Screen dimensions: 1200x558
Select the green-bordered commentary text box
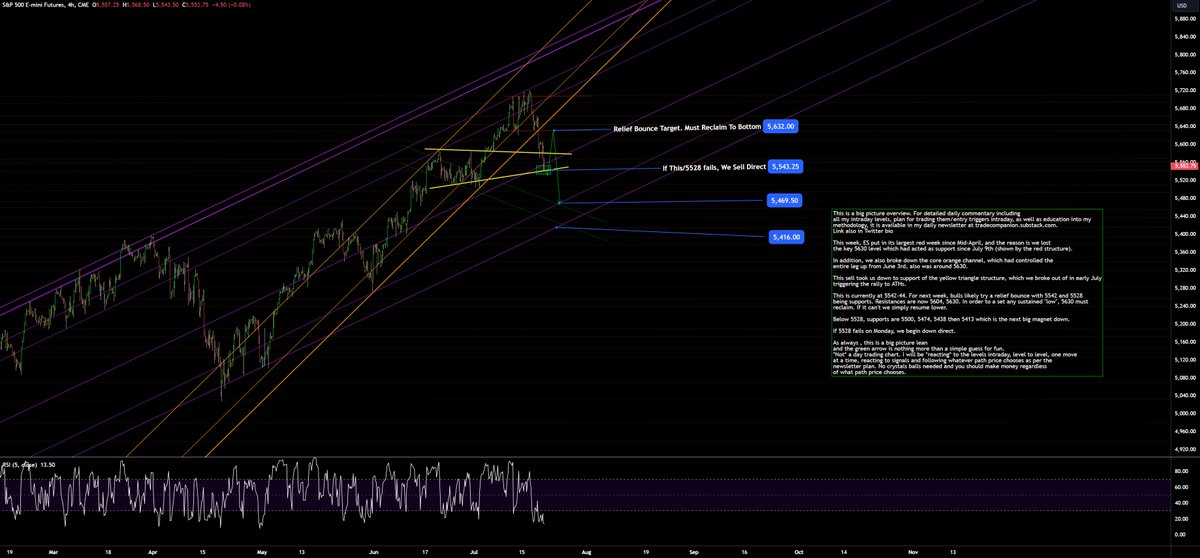pos(966,292)
